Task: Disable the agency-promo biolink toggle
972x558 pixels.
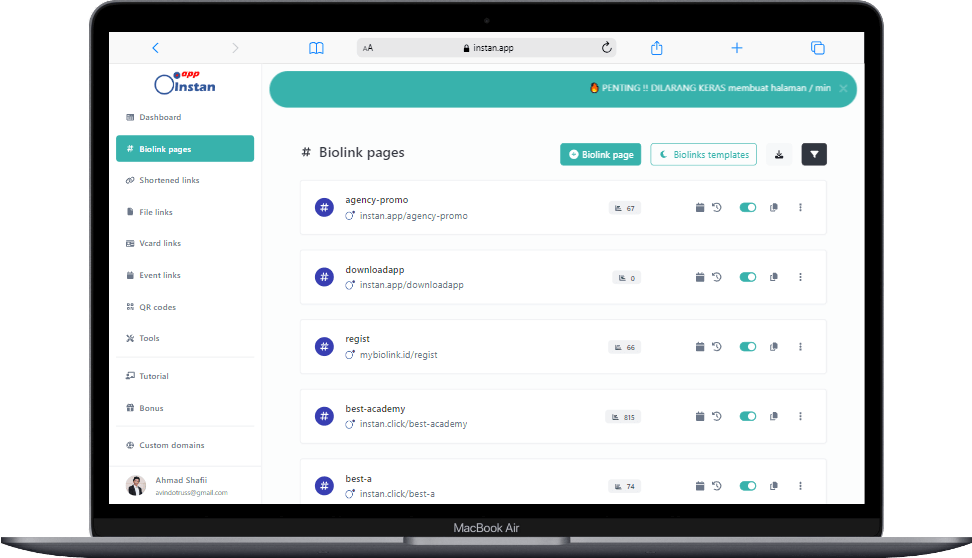Action: [x=747, y=208]
